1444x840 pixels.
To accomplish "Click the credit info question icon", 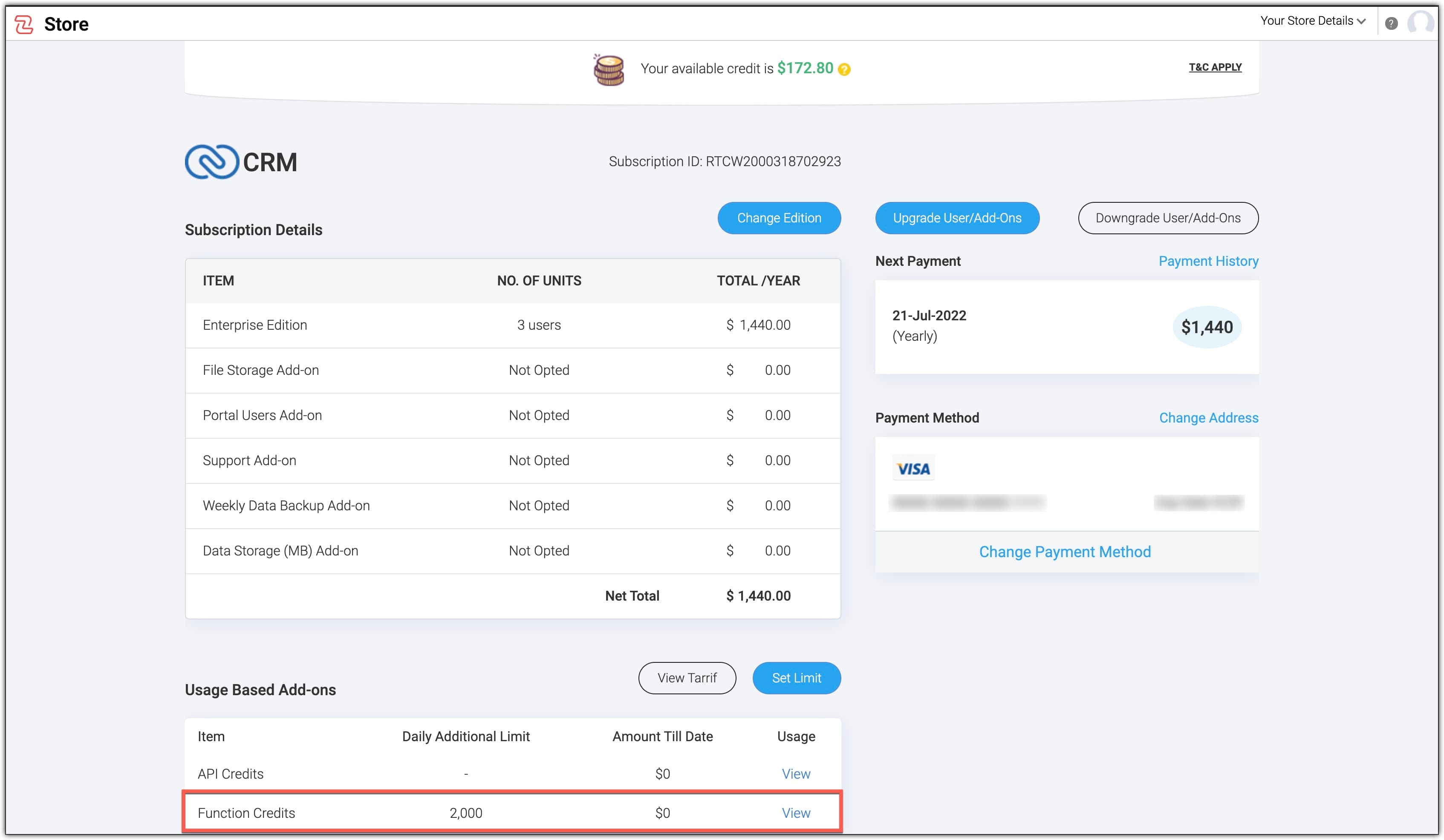I will (843, 69).
